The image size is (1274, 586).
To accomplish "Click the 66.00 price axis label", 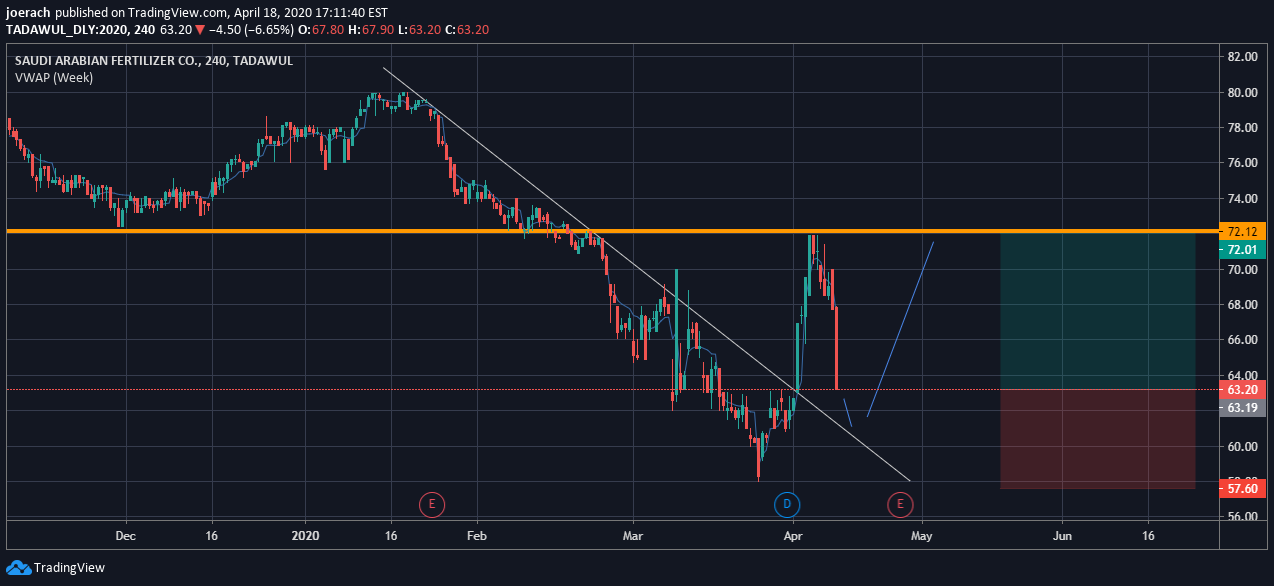I will 1242,340.
